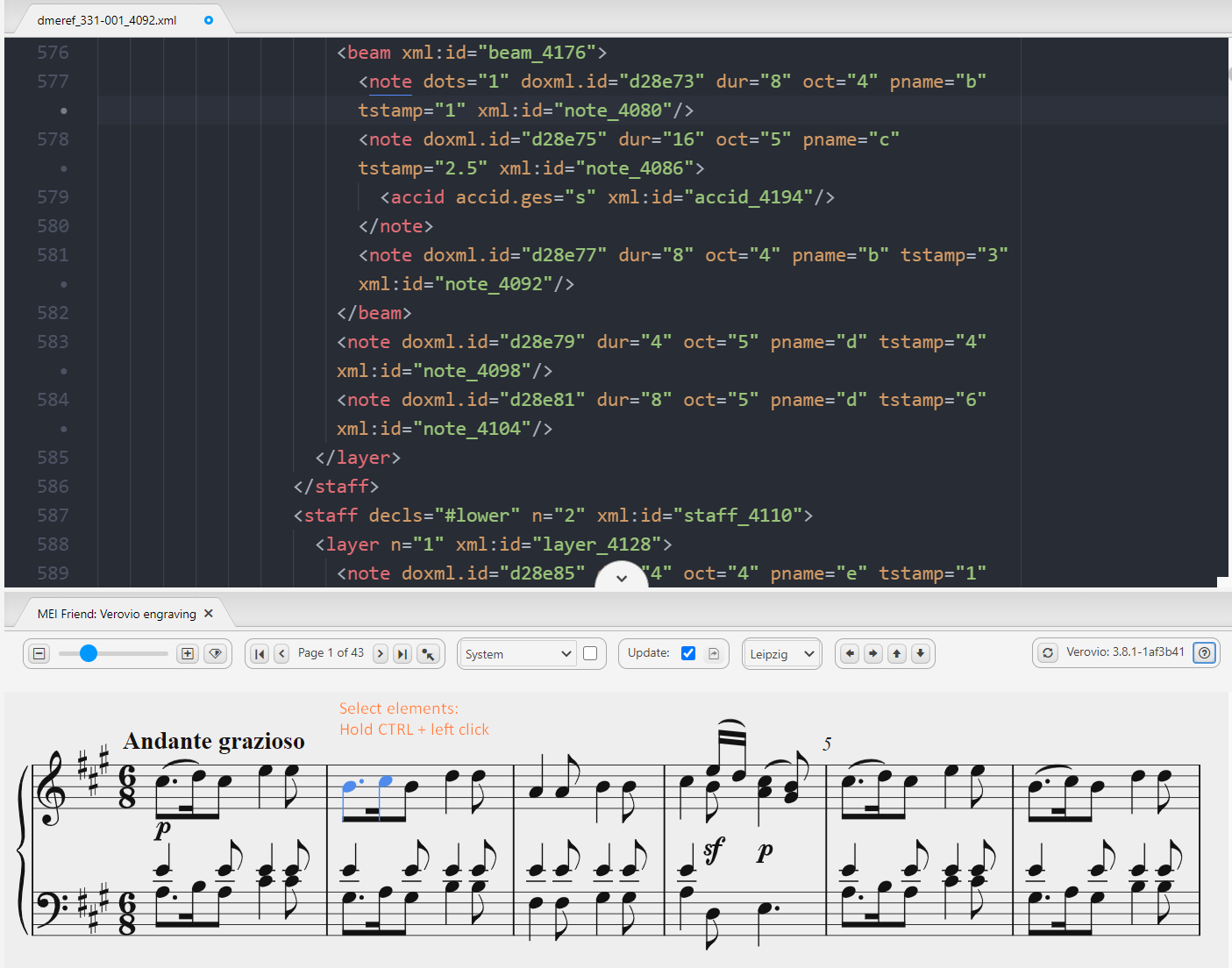The height and width of the screenshot is (968, 1232).
Task: Open the Leipzig font dropdown
Action: point(782,654)
